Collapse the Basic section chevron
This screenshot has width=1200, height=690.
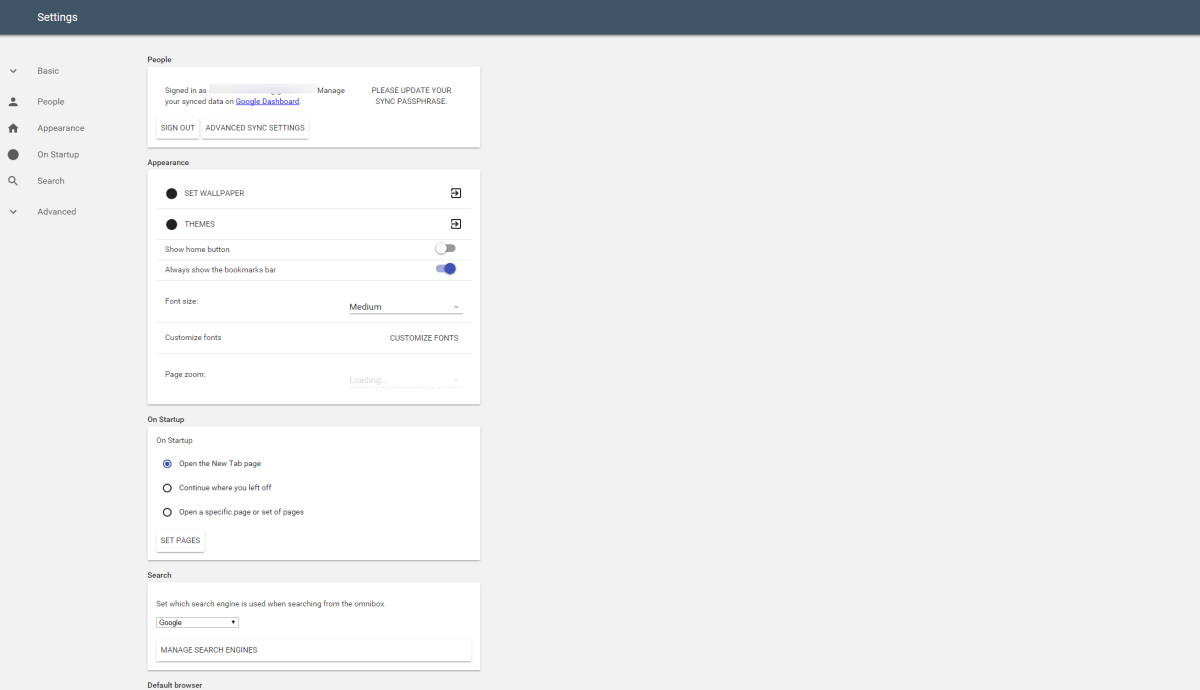13,71
